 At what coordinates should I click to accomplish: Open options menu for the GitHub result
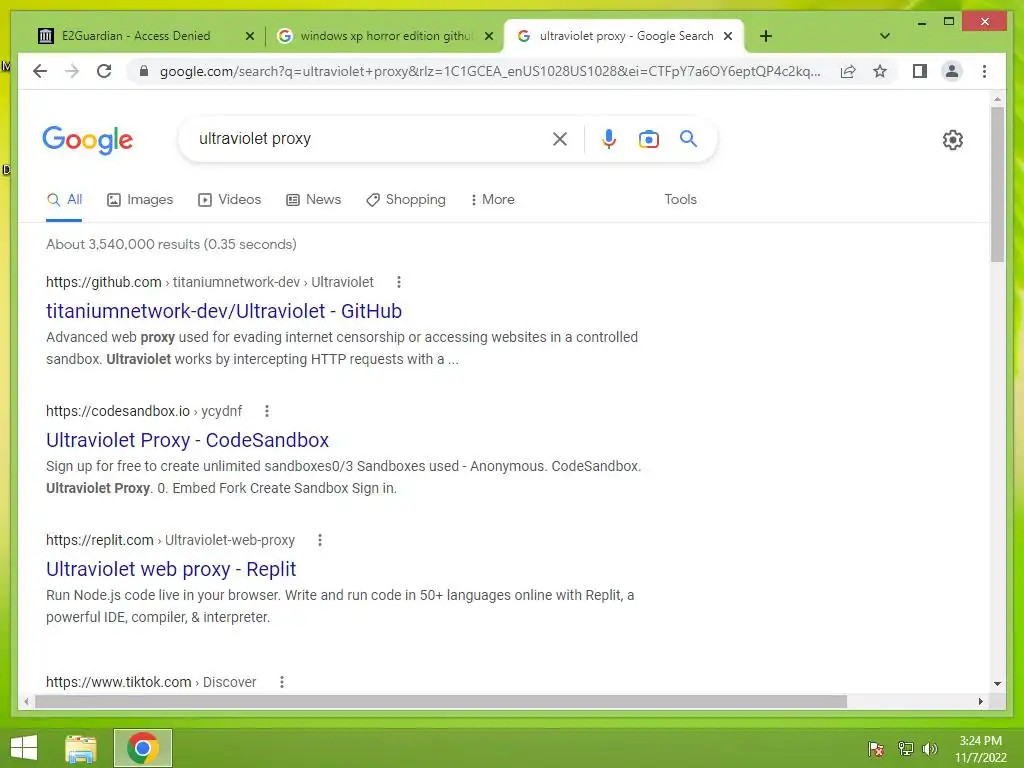(399, 282)
